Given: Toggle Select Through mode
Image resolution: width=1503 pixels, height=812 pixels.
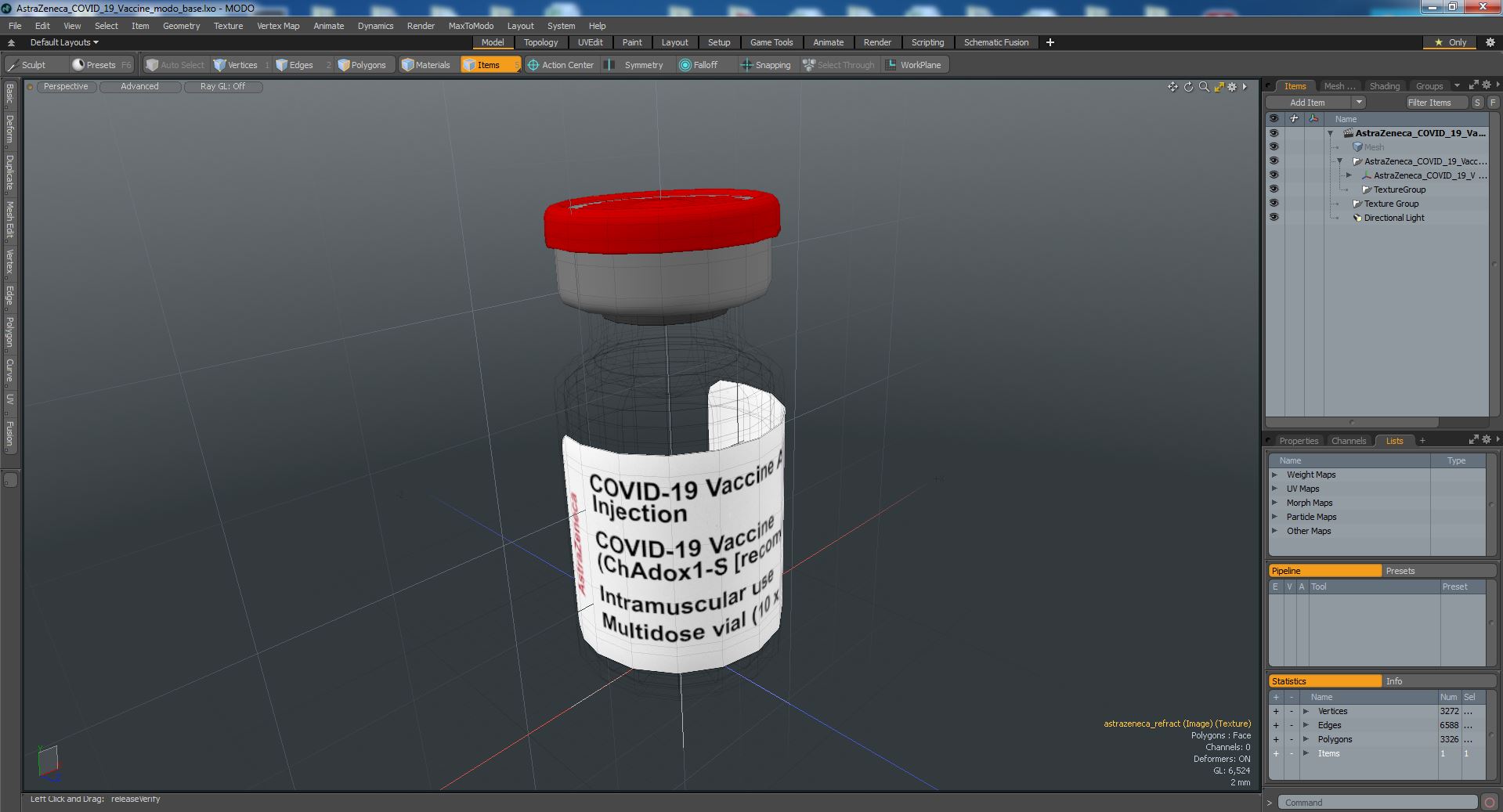Looking at the screenshot, I should pyautogui.click(x=839, y=65).
